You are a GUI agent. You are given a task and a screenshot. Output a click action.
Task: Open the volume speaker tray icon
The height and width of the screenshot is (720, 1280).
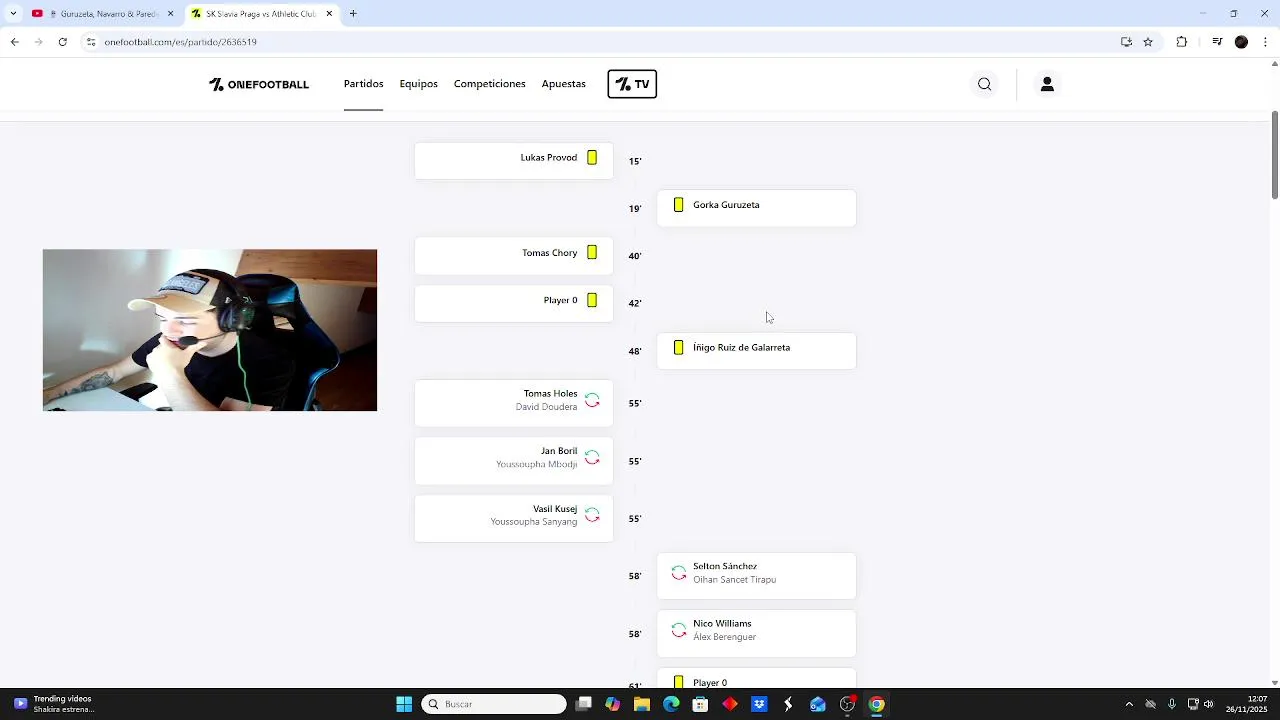[x=1209, y=704]
